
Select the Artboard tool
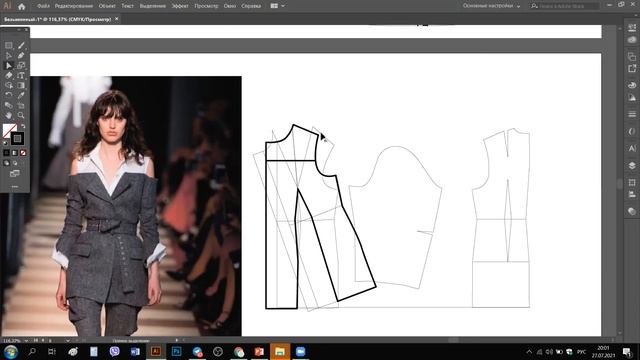21,105
